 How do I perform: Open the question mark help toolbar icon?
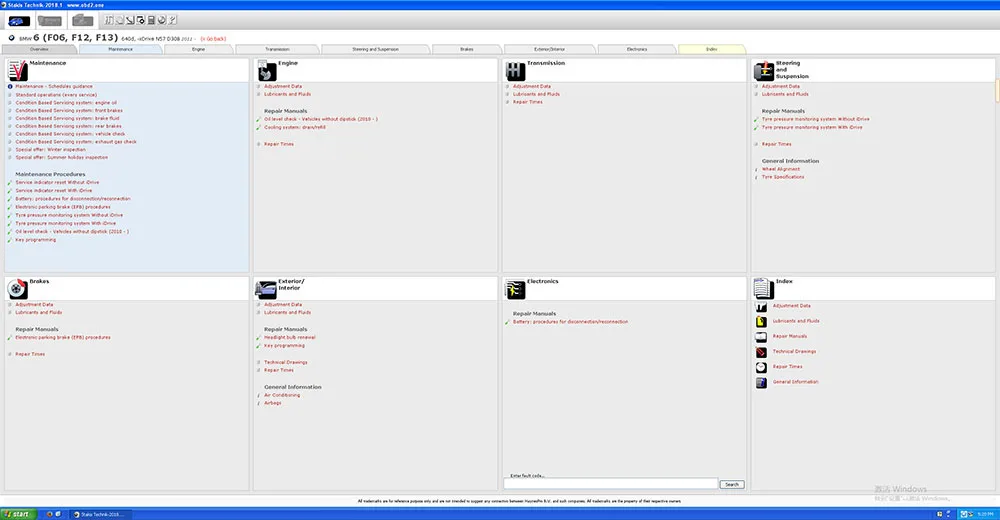coord(173,20)
